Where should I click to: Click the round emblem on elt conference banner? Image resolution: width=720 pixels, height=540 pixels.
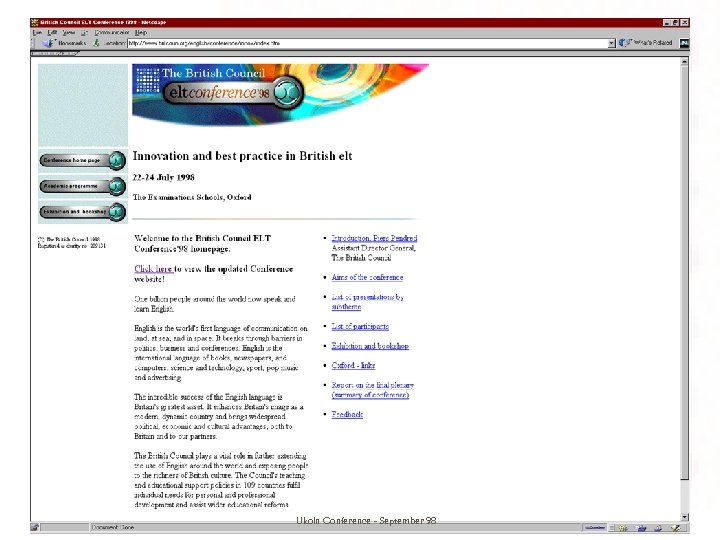click(288, 92)
